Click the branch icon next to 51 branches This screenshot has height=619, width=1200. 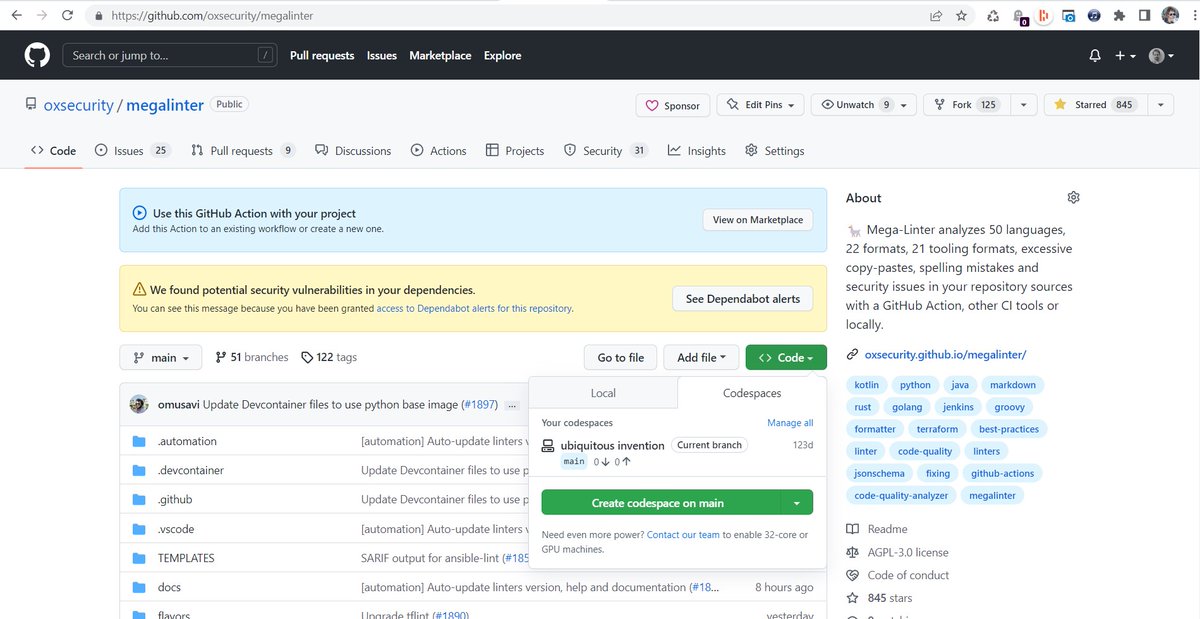click(x=218, y=357)
